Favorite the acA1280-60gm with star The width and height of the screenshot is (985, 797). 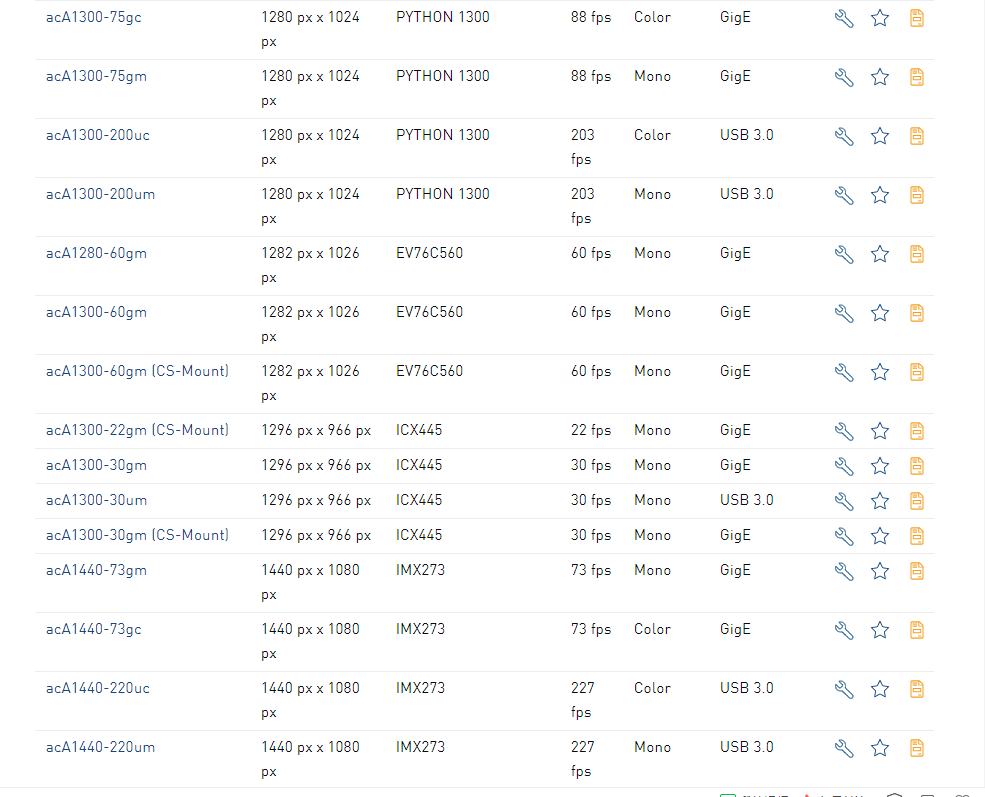pos(880,254)
